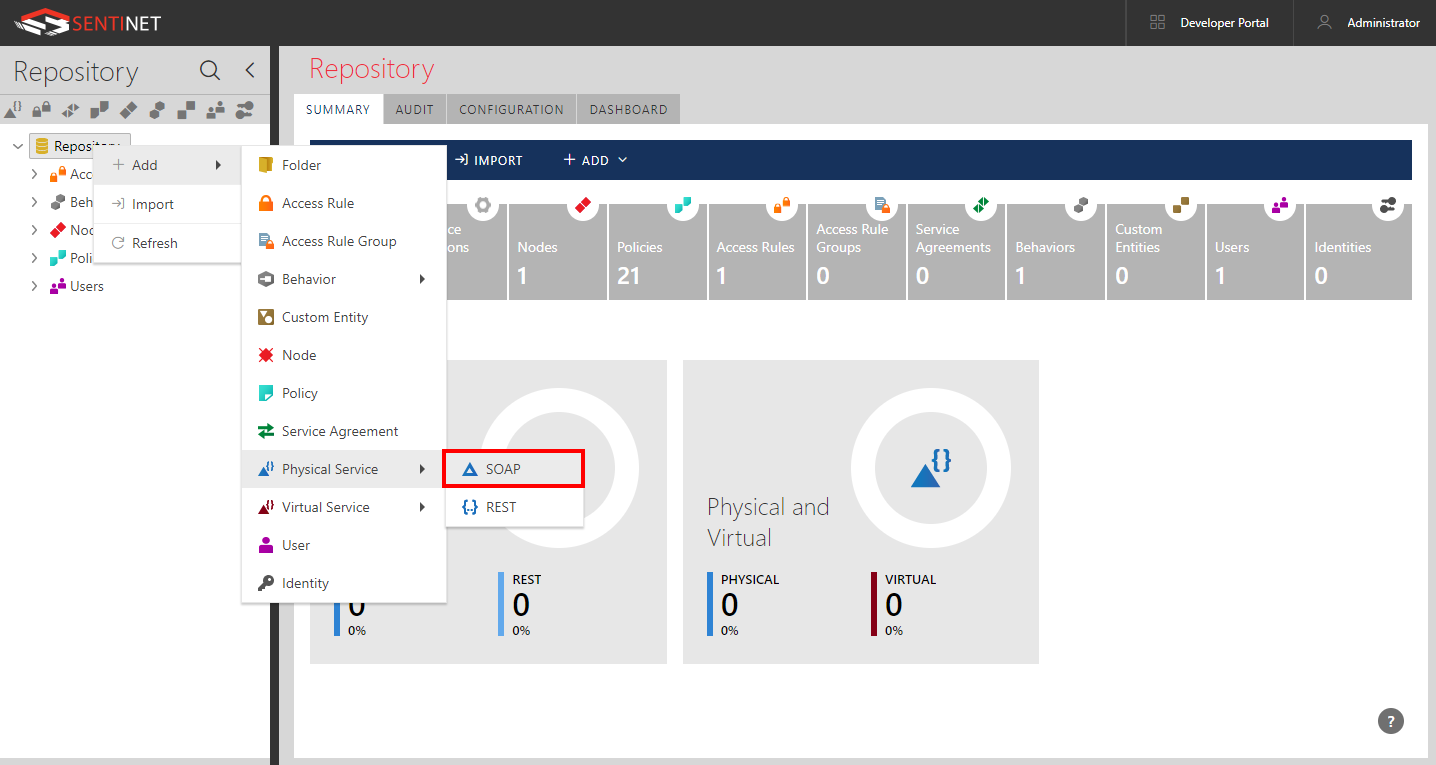This screenshot has height=765, width=1436.
Task: Add a new Folder
Action: tap(343, 165)
